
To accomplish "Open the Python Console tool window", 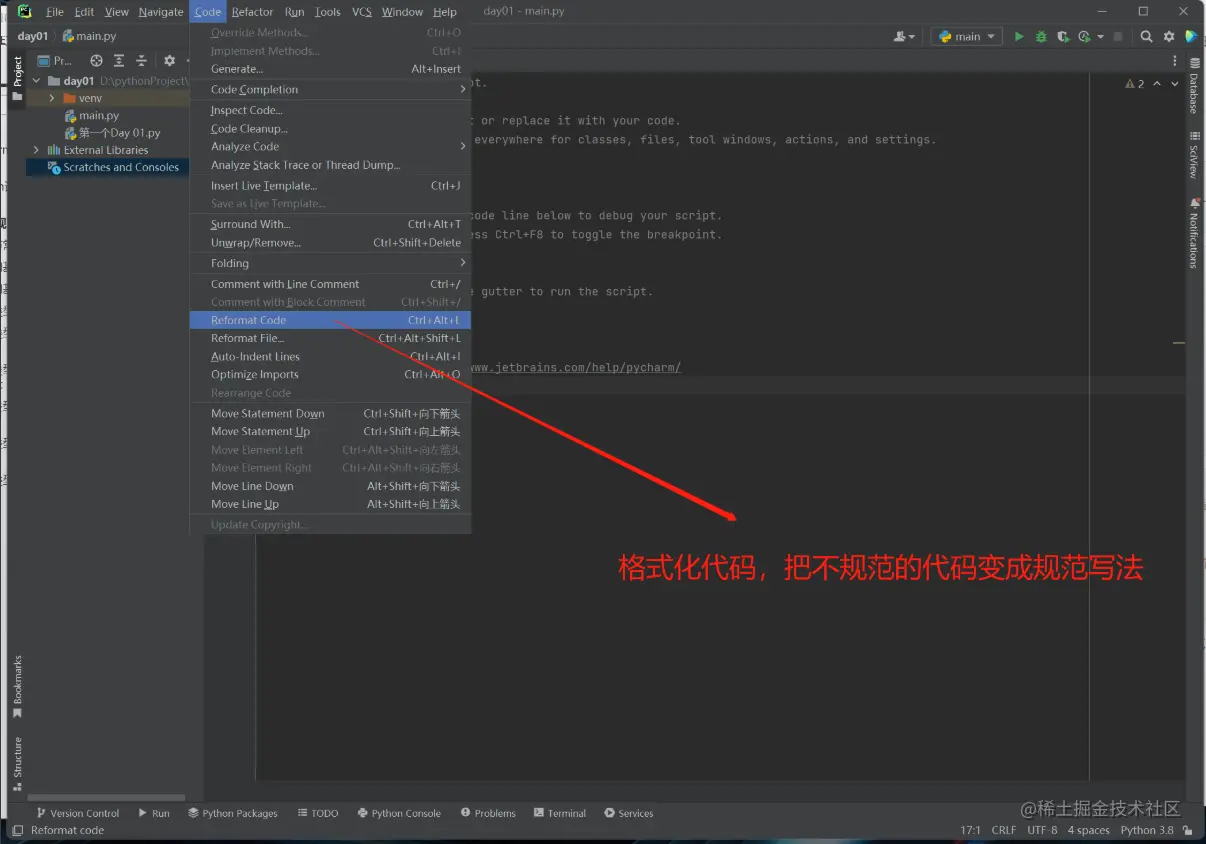I will click(x=399, y=813).
